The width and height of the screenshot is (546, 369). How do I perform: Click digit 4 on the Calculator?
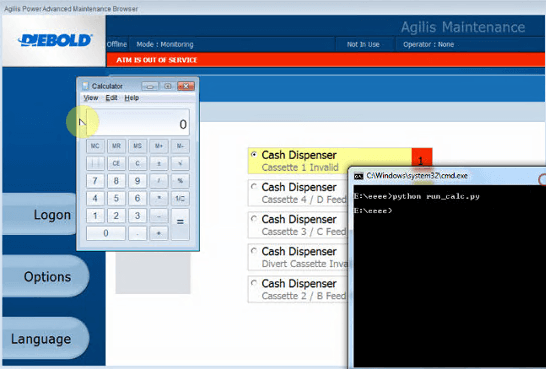[x=95, y=198]
